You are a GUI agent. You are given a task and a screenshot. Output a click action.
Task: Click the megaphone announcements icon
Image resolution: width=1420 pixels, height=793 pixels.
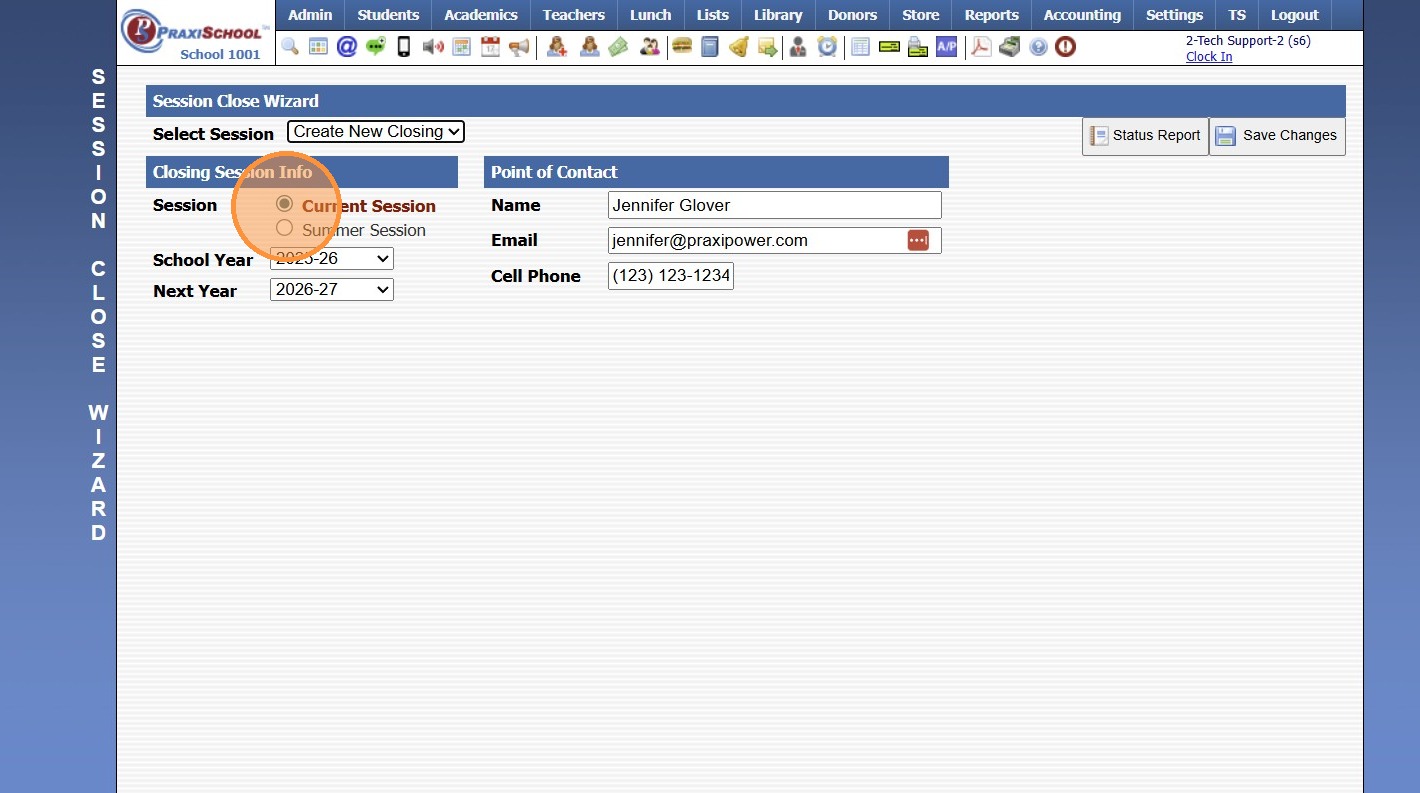(519, 47)
